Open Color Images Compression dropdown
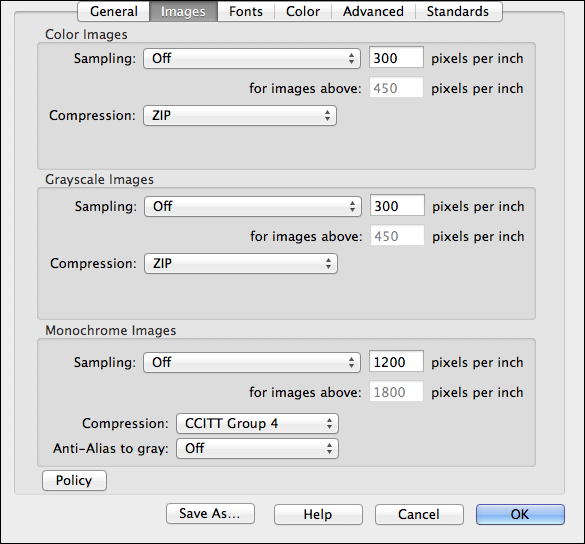The image size is (585, 544). click(240, 115)
